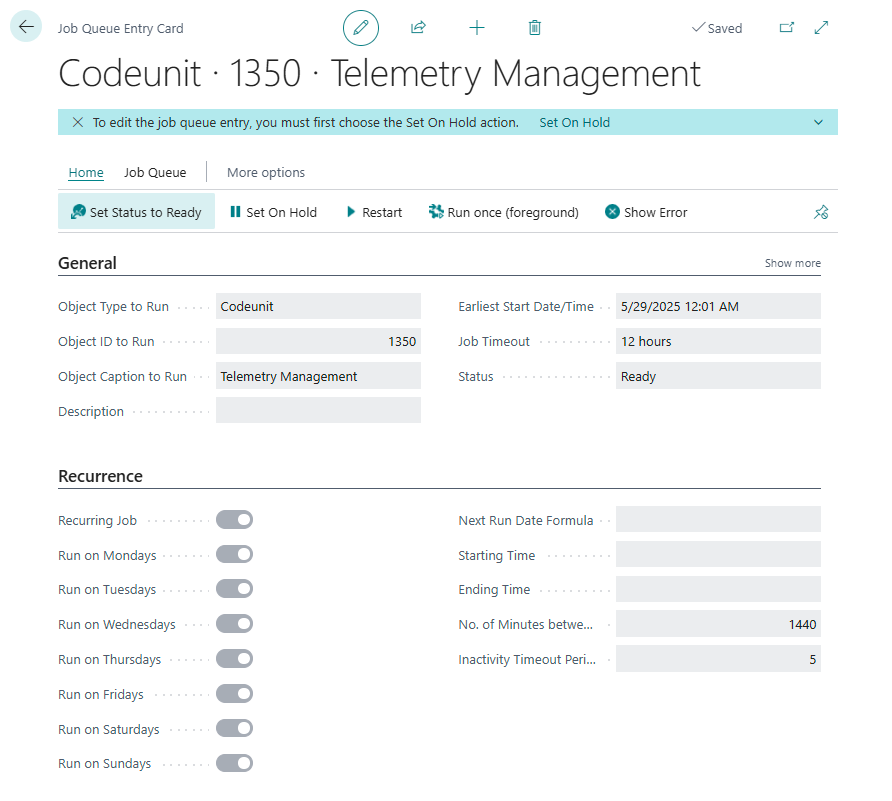Click the Set Status to Ready button
Viewport: 892px width, 801px height.
(x=137, y=212)
